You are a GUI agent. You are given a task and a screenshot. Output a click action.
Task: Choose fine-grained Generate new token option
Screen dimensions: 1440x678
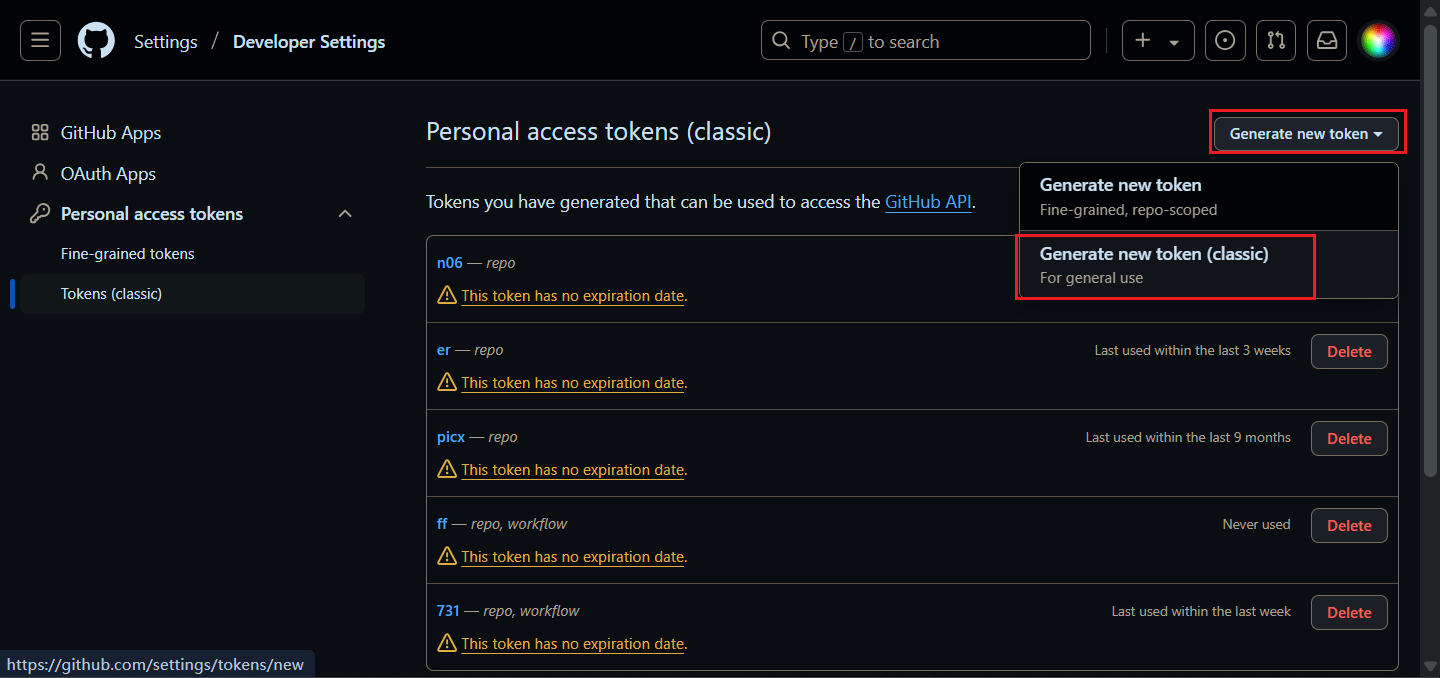point(1208,196)
